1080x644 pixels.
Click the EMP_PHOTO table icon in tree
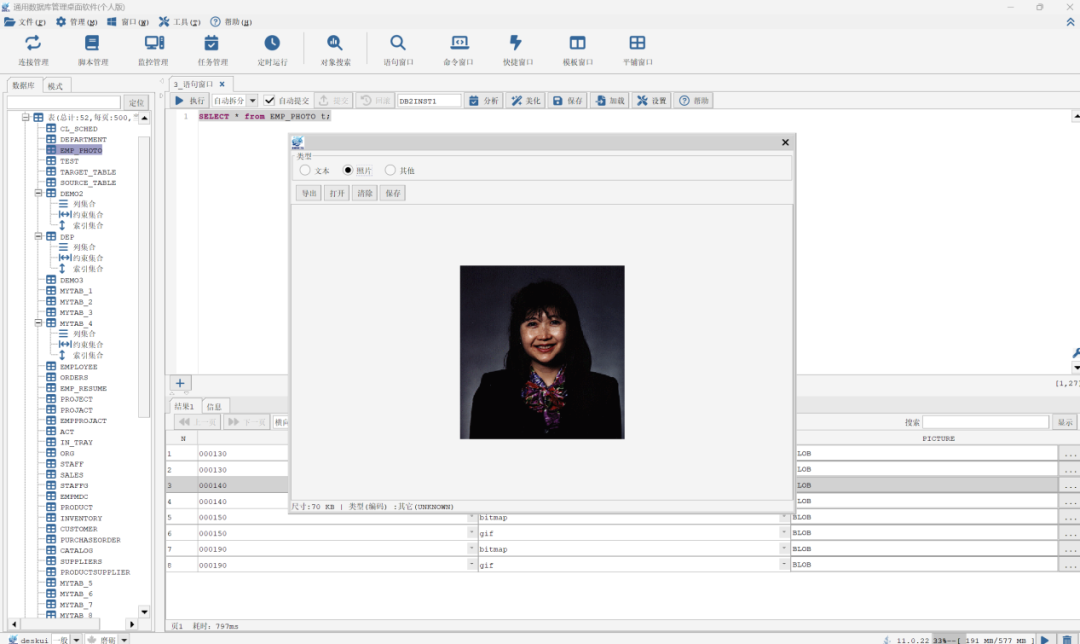pyautogui.click(x=51, y=149)
